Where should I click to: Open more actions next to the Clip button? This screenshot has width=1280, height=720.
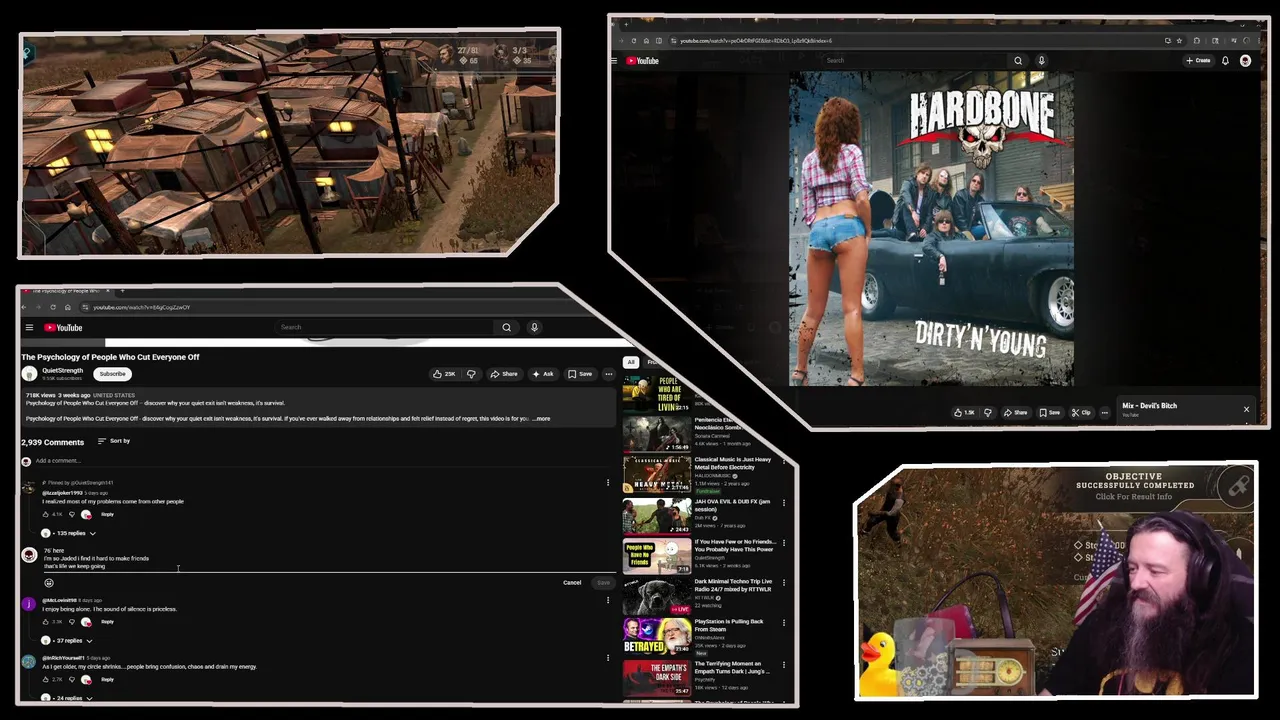(1104, 412)
